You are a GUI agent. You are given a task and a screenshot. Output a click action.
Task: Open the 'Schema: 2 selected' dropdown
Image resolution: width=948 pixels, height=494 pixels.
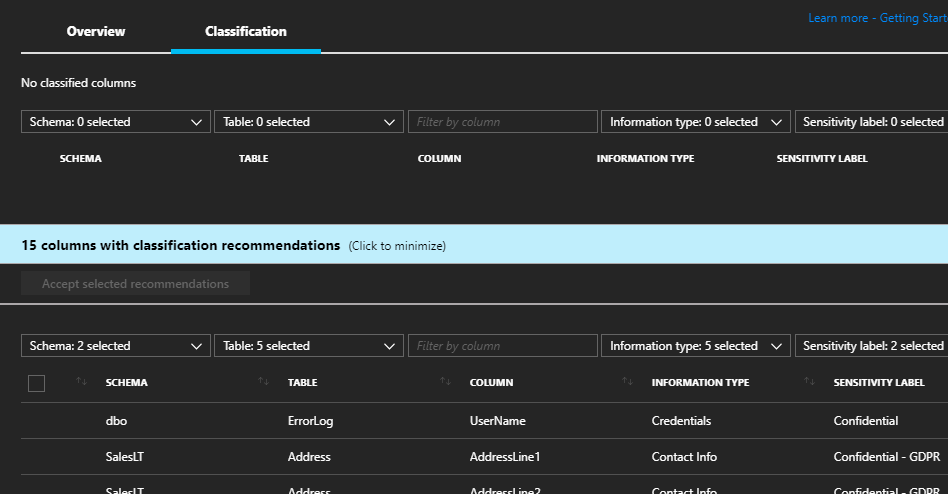pos(116,346)
